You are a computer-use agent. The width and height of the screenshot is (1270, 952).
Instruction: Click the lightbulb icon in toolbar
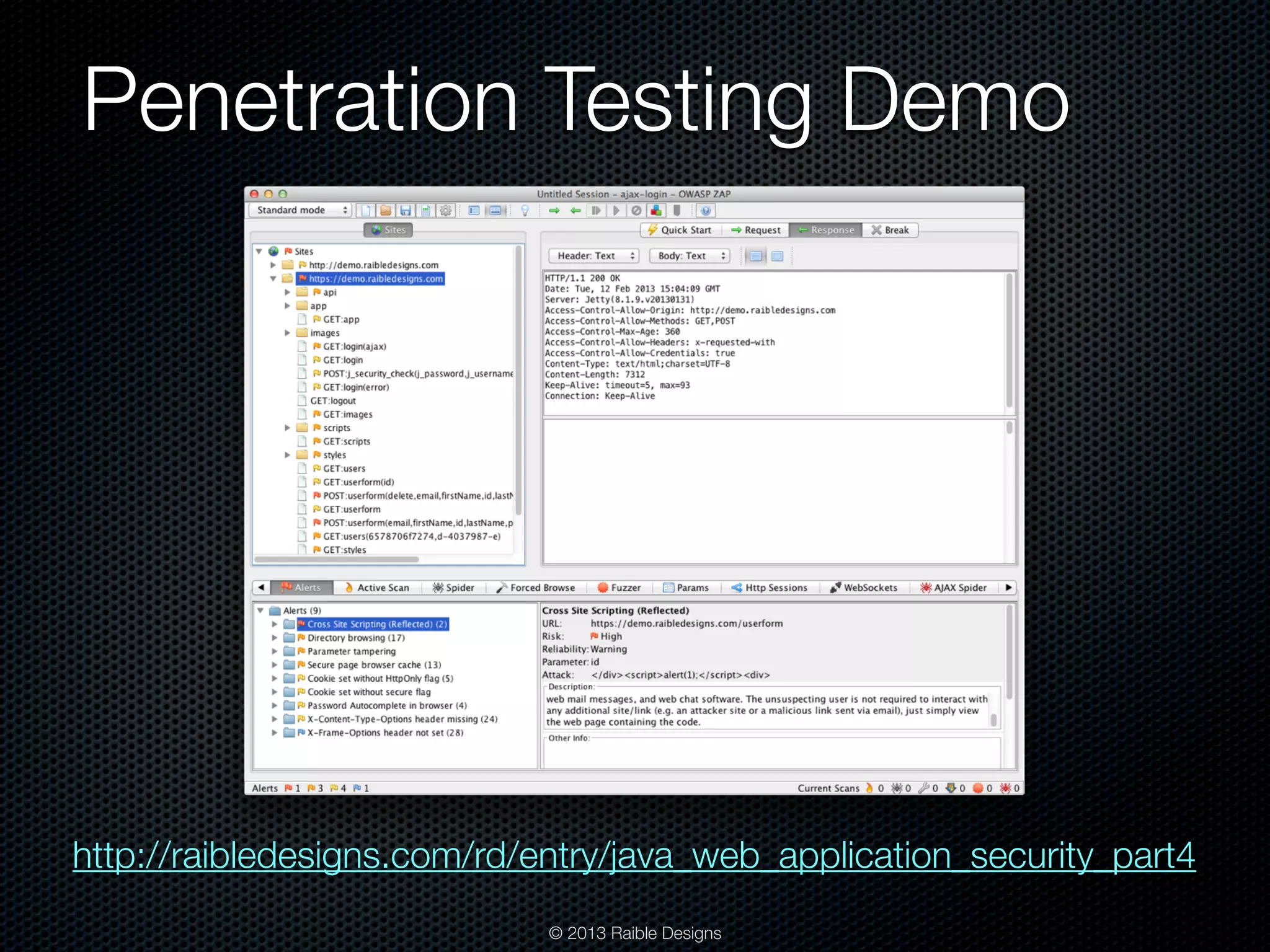pyautogui.click(x=525, y=211)
